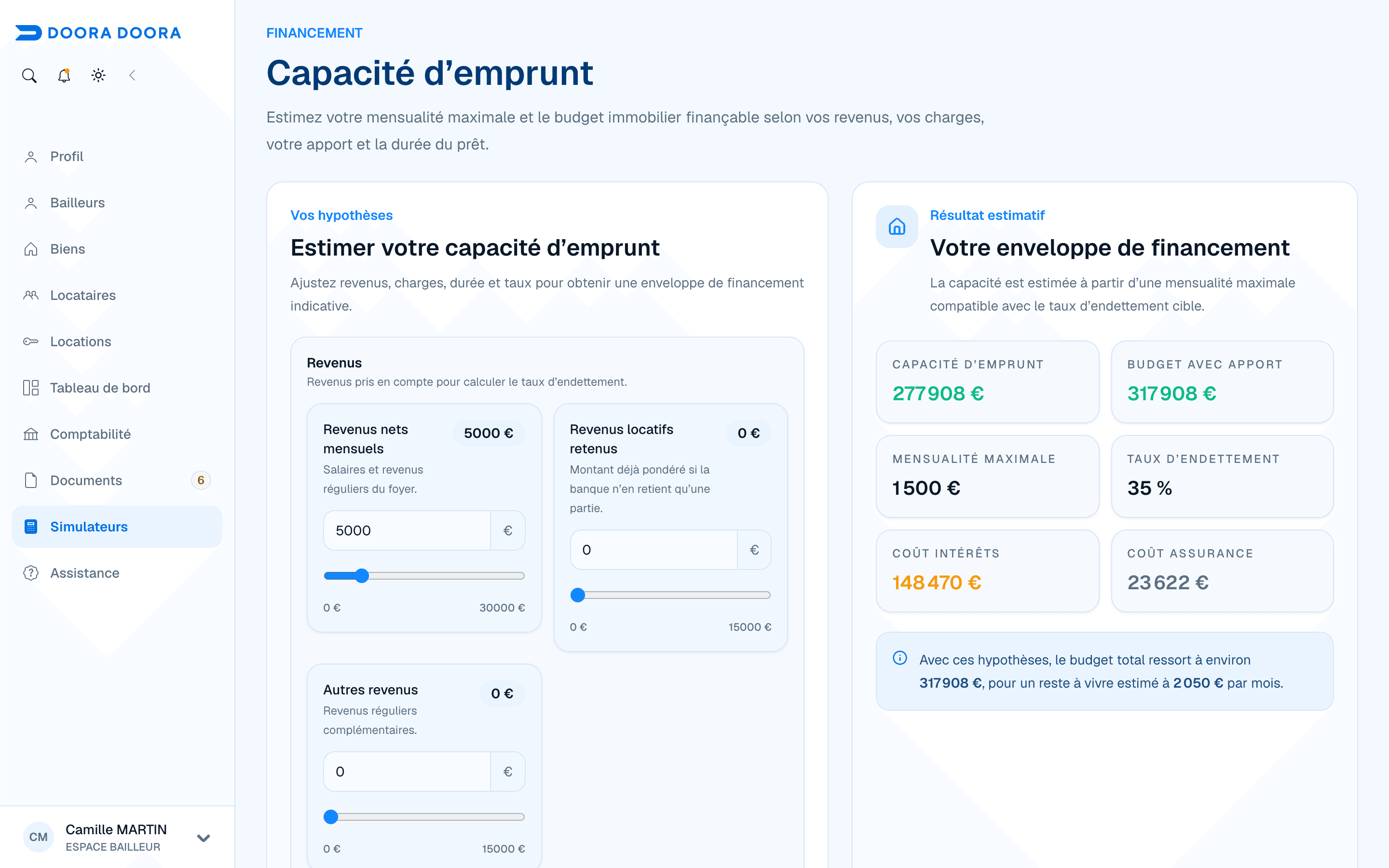Viewport: 1389px width, 868px height.
Task: Click the info icon in budget note
Action: click(x=900, y=658)
